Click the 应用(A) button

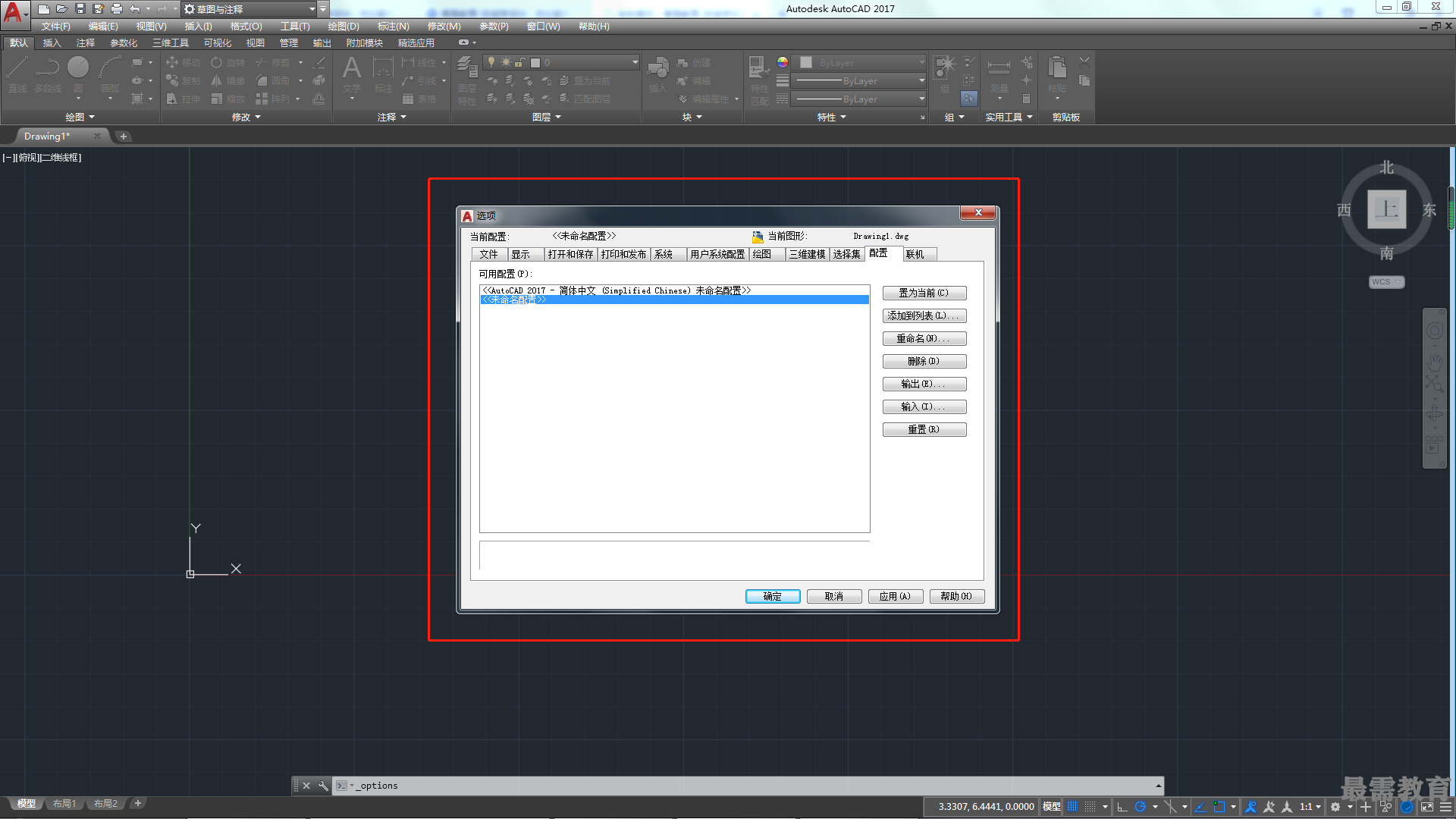coord(896,597)
